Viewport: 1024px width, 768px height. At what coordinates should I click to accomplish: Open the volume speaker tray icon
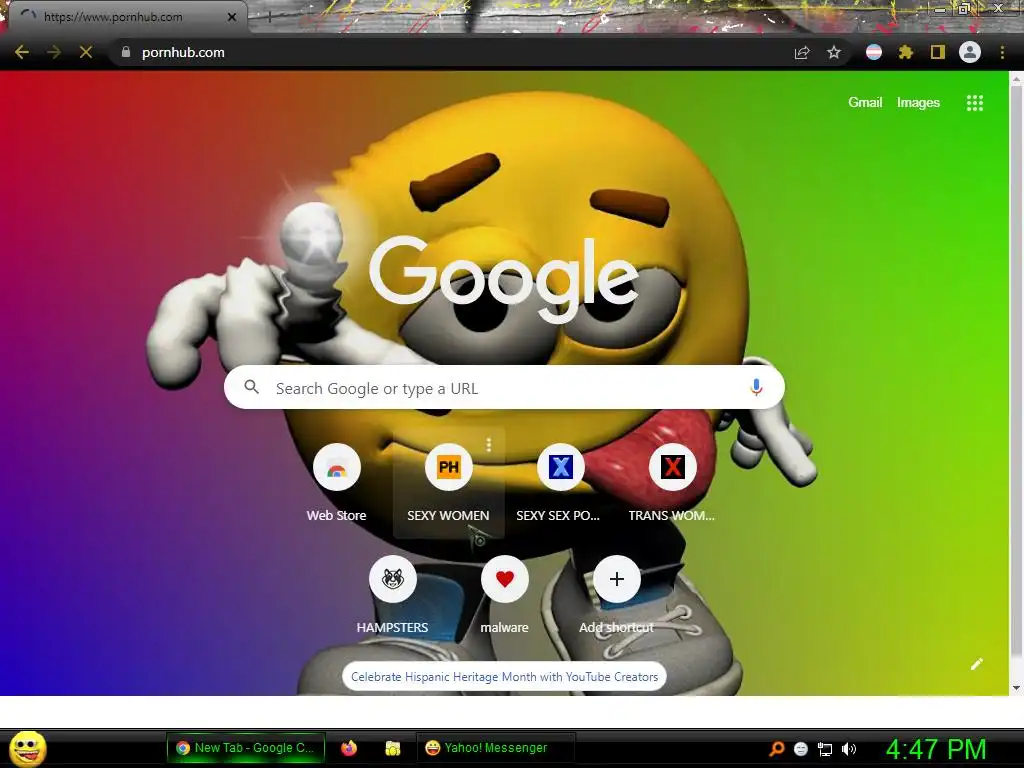click(x=849, y=748)
